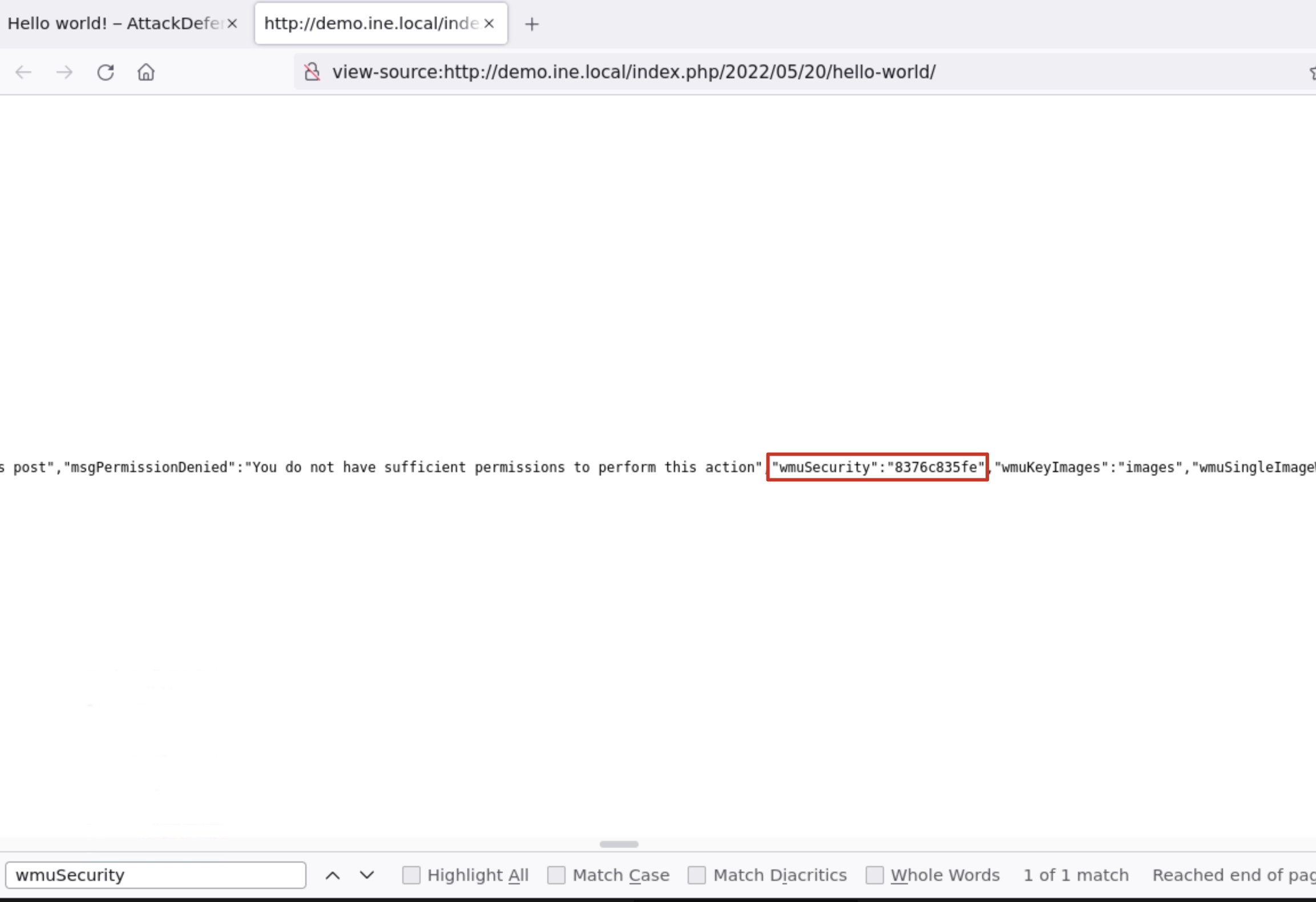Navigate back to the previous page
Image resolution: width=1316 pixels, height=902 pixels.
point(23,72)
